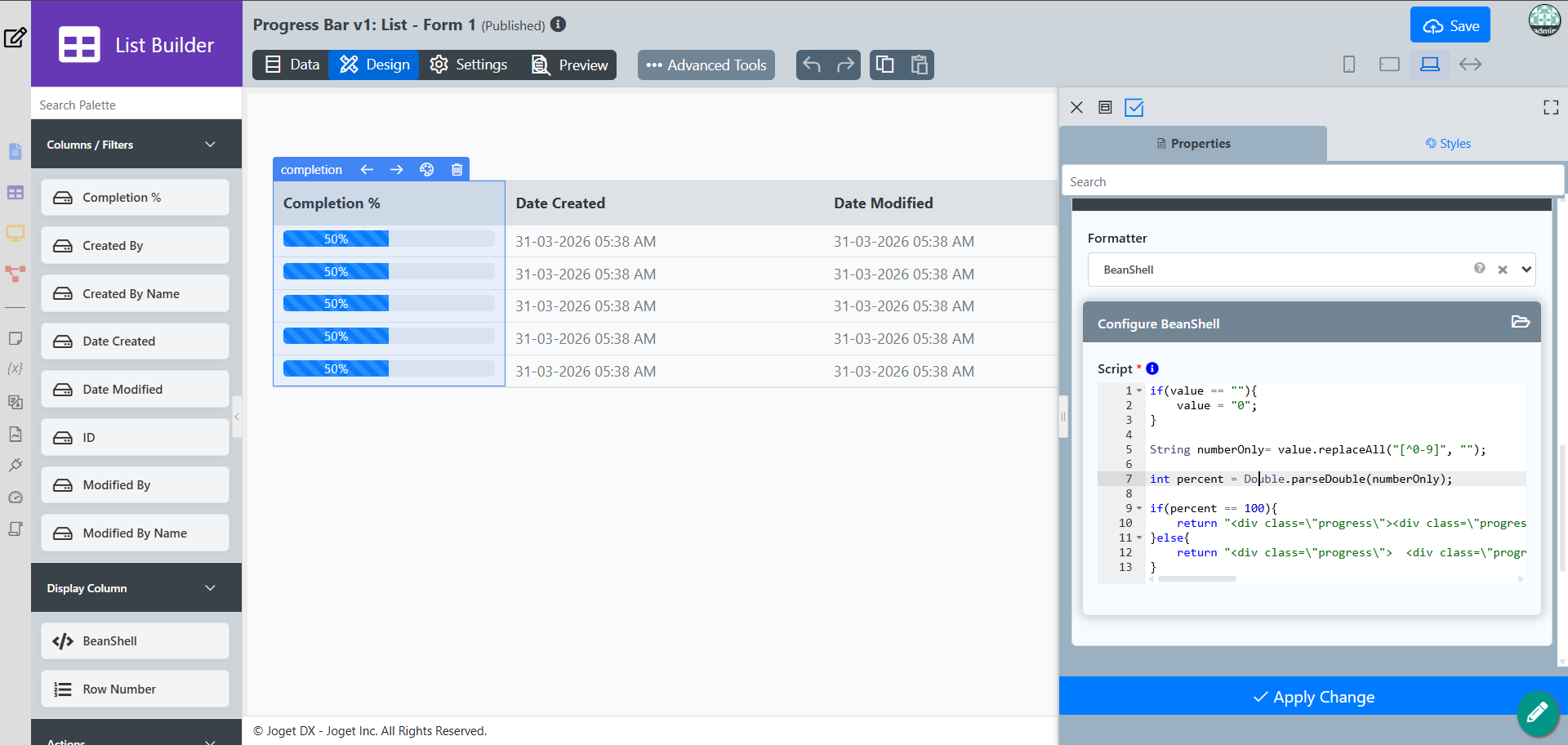Click the undo arrow icon
This screenshot has width=1568, height=745.
coord(812,65)
